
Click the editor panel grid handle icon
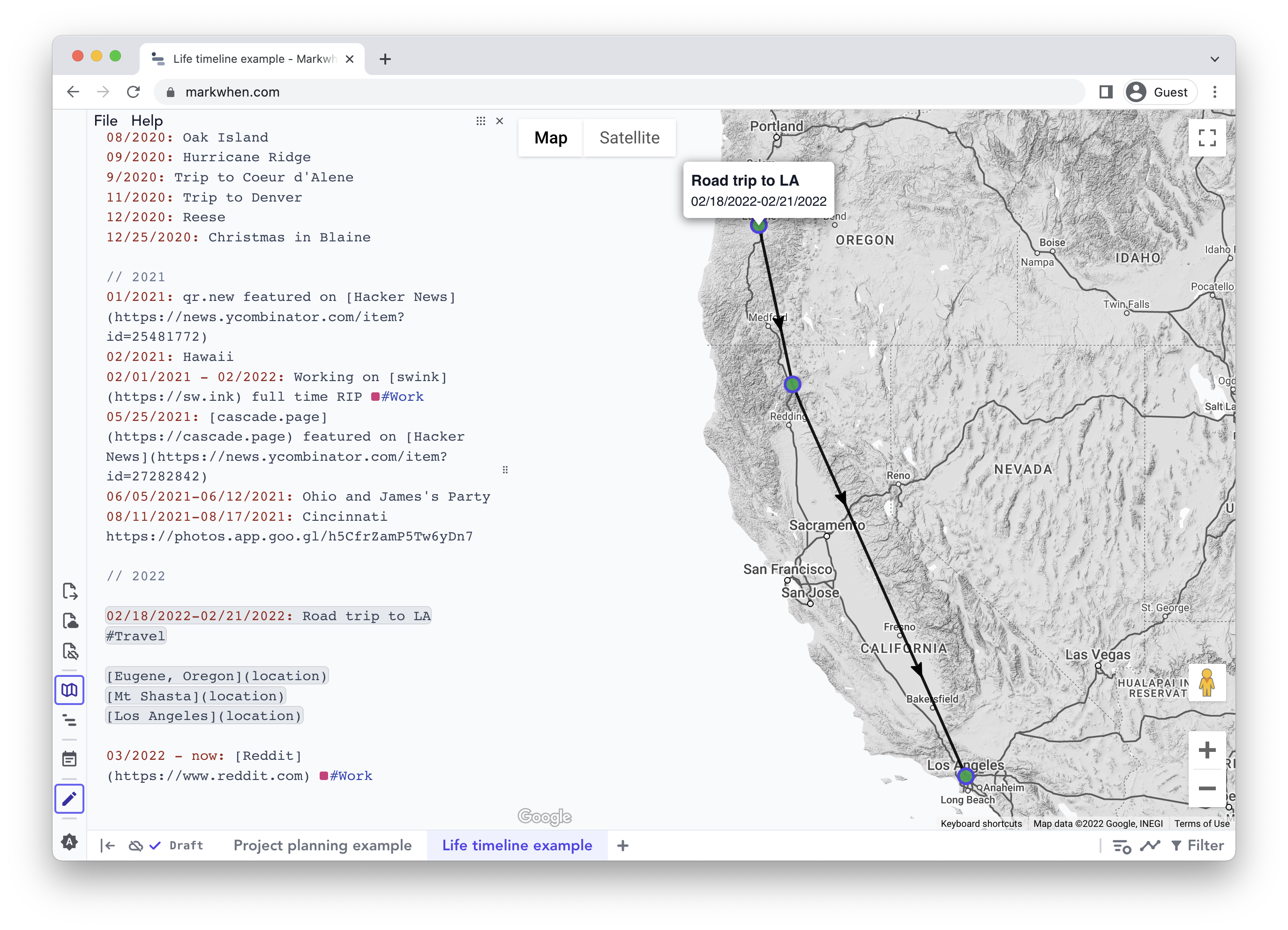(x=481, y=121)
